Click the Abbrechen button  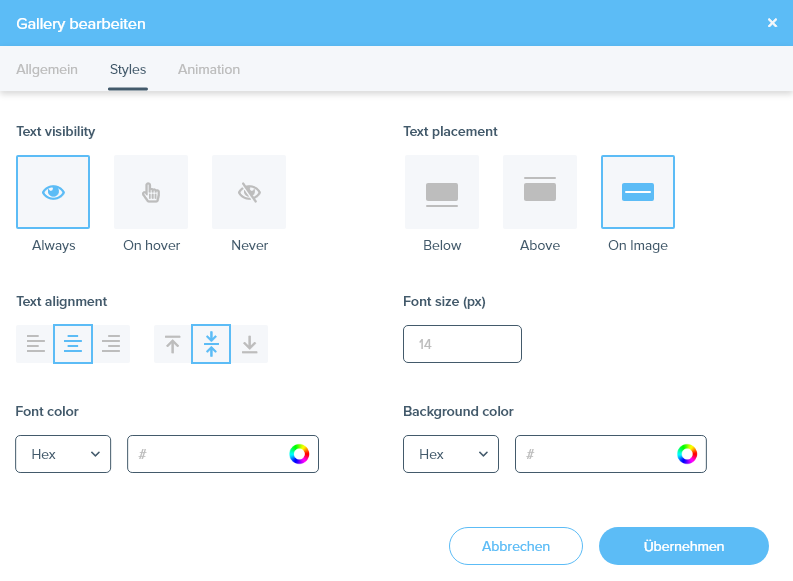click(x=516, y=546)
